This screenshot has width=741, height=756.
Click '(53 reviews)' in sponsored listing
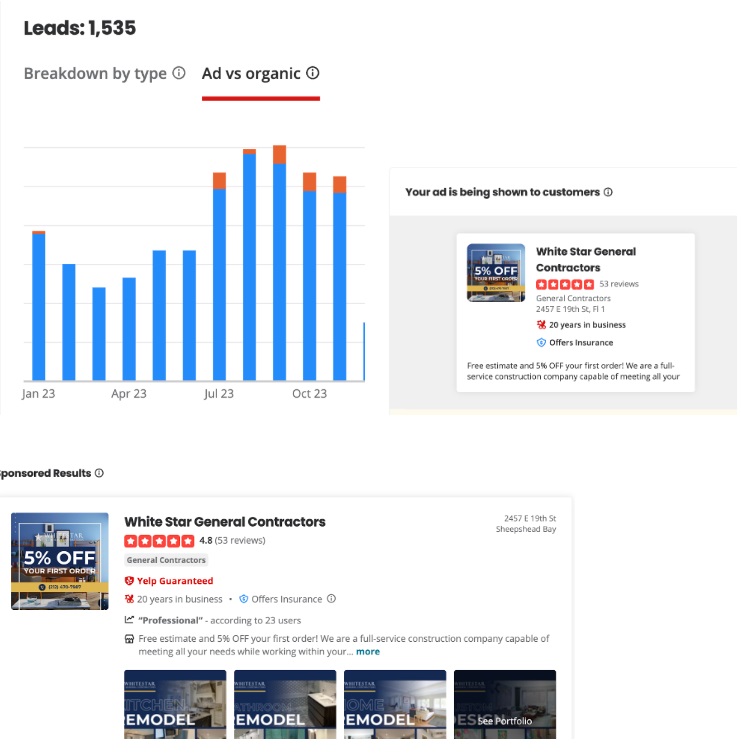[x=240, y=540]
